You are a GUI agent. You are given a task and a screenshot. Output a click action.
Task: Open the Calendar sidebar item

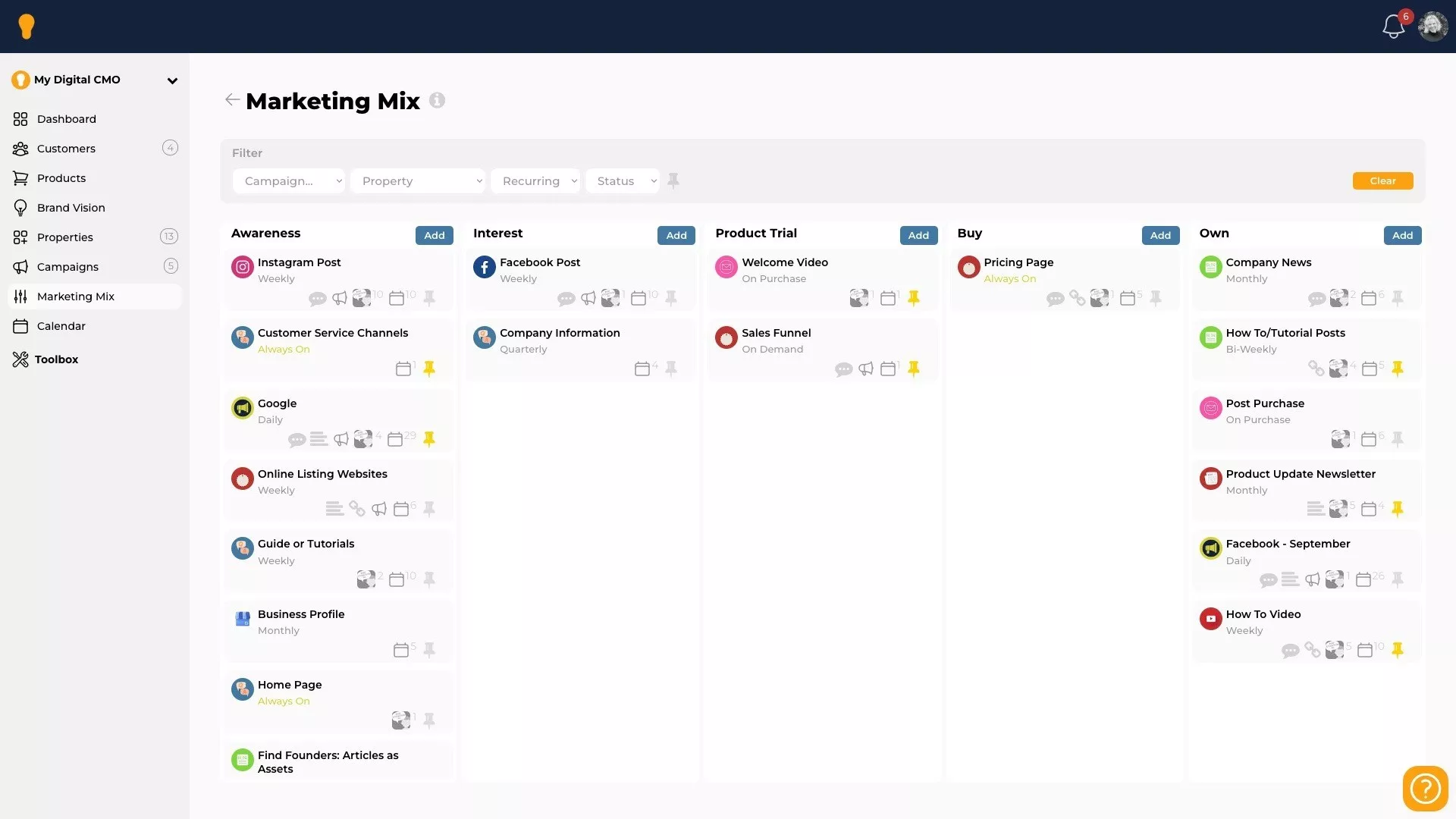(x=61, y=326)
